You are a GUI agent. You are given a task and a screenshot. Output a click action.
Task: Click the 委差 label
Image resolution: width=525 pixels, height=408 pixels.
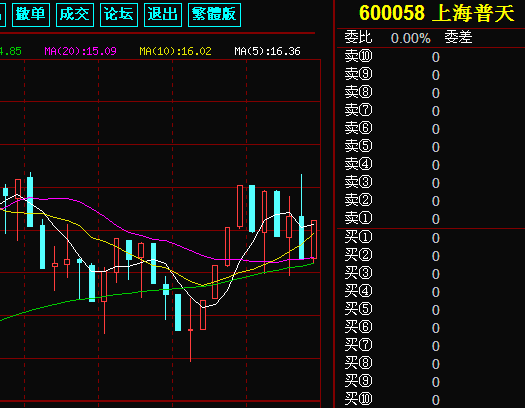458,37
